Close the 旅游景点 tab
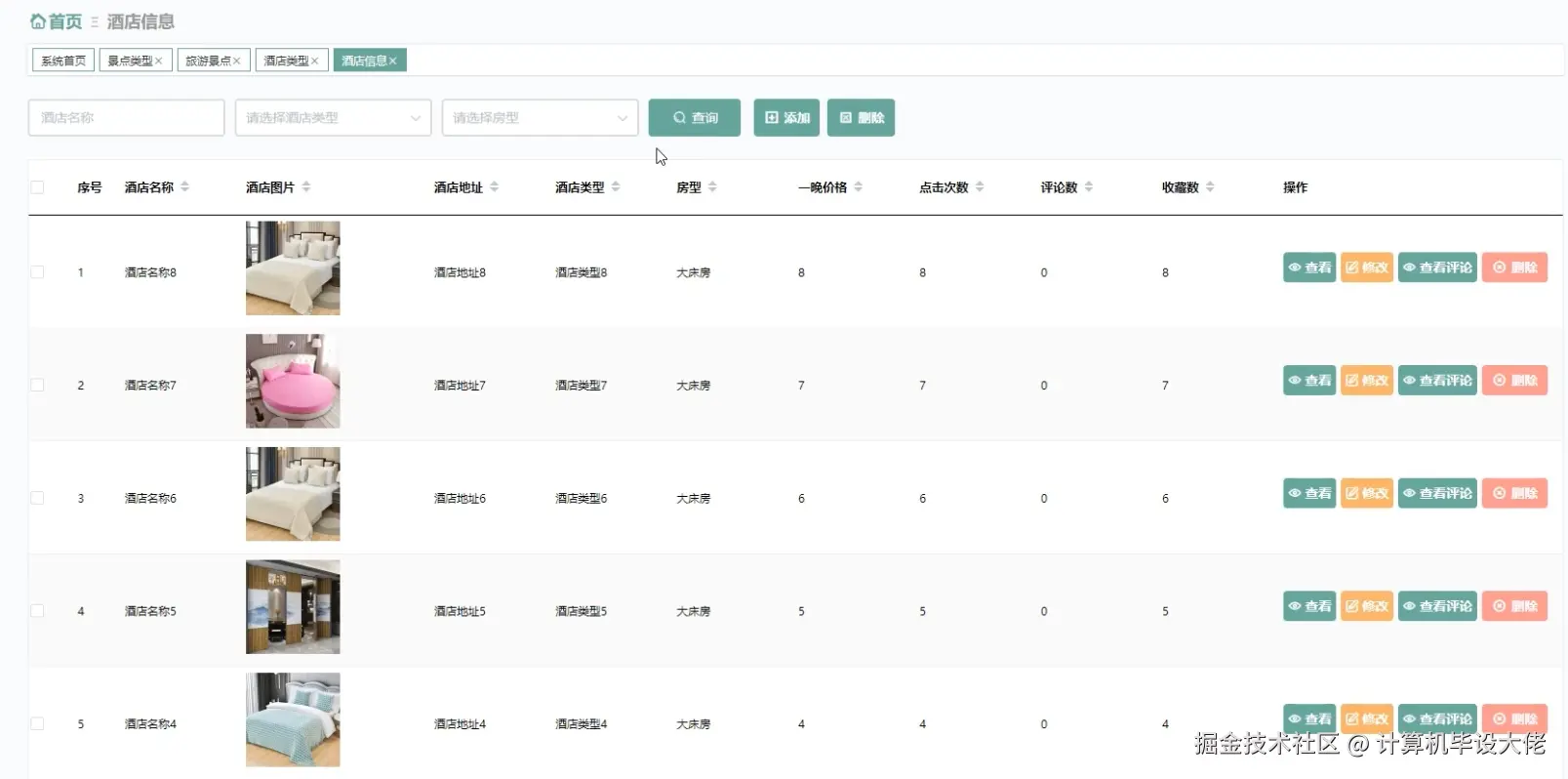 pos(237,61)
